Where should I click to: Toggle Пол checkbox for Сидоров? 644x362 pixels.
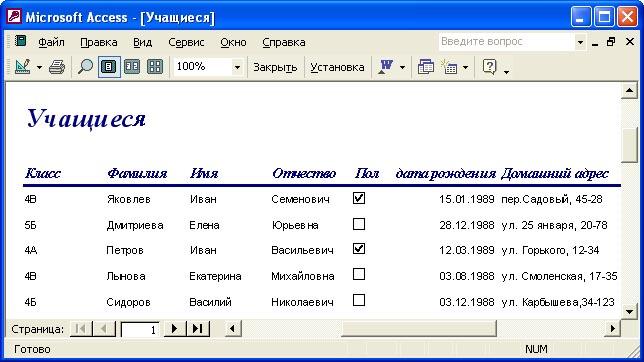[x=359, y=300]
